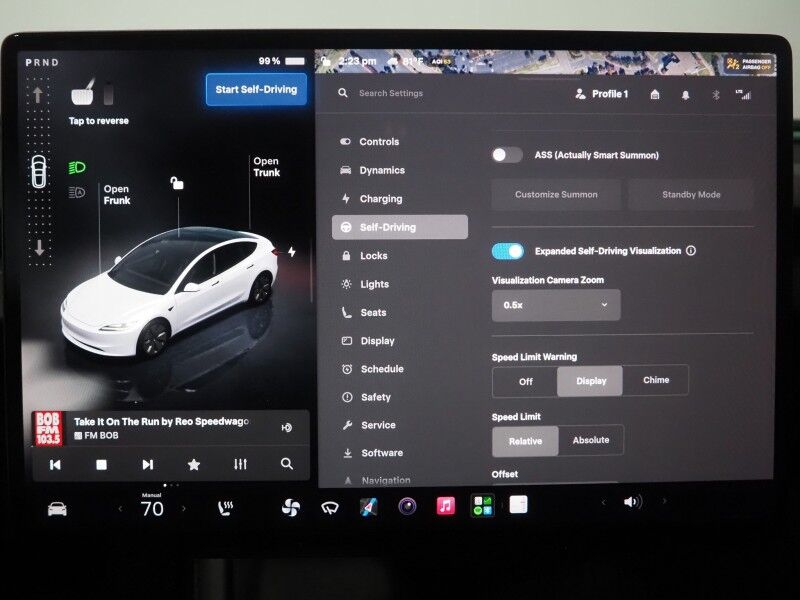
Task: Tap the media source icon beside song title
Action: pyautogui.click(x=287, y=428)
